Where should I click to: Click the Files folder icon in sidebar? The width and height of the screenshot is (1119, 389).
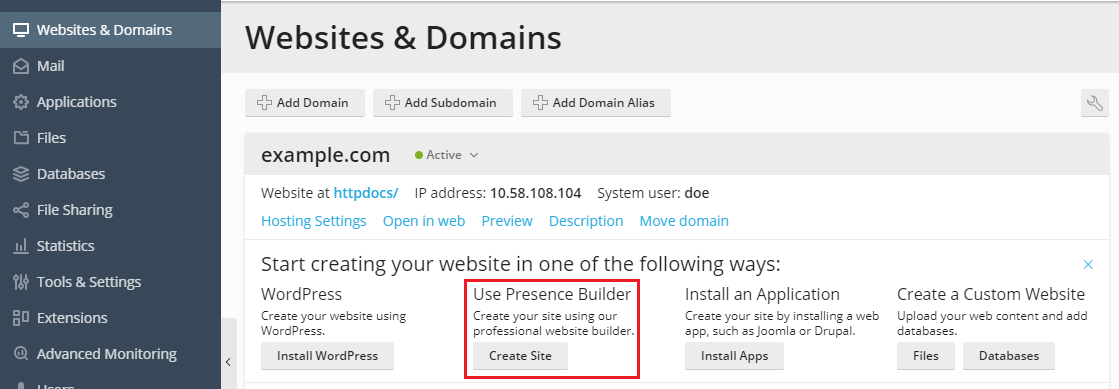tap(21, 138)
